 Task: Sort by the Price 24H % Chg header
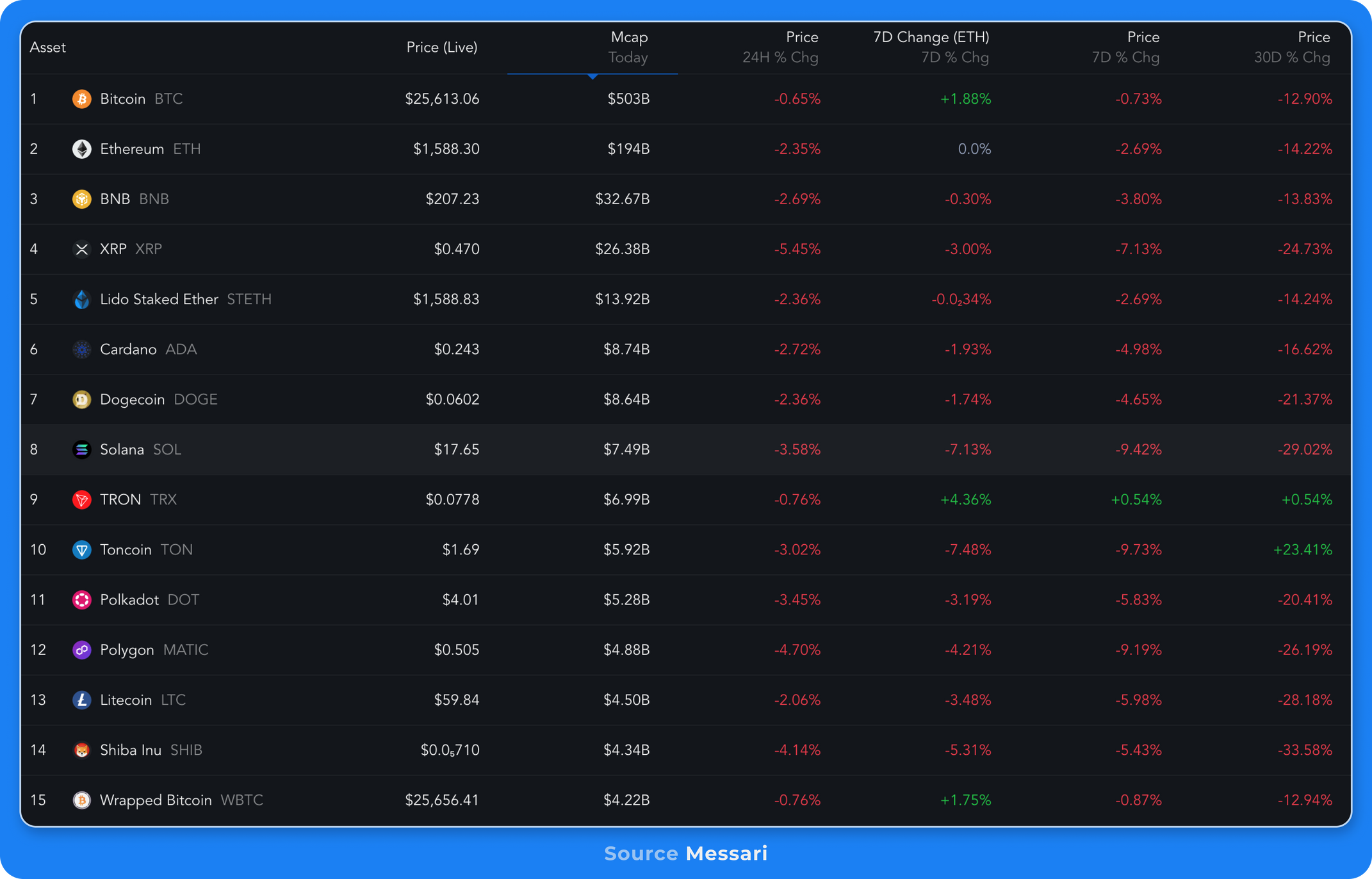[780, 47]
